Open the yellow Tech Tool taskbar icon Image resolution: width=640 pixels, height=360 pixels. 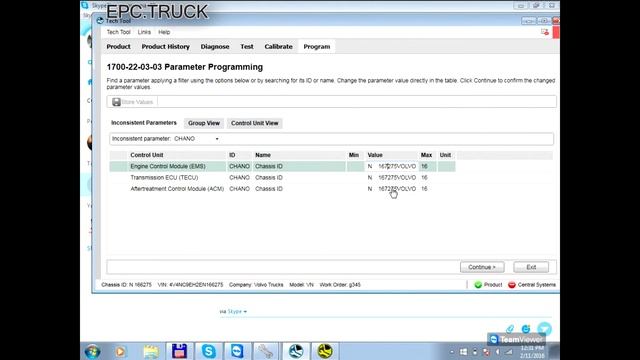click(325, 351)
